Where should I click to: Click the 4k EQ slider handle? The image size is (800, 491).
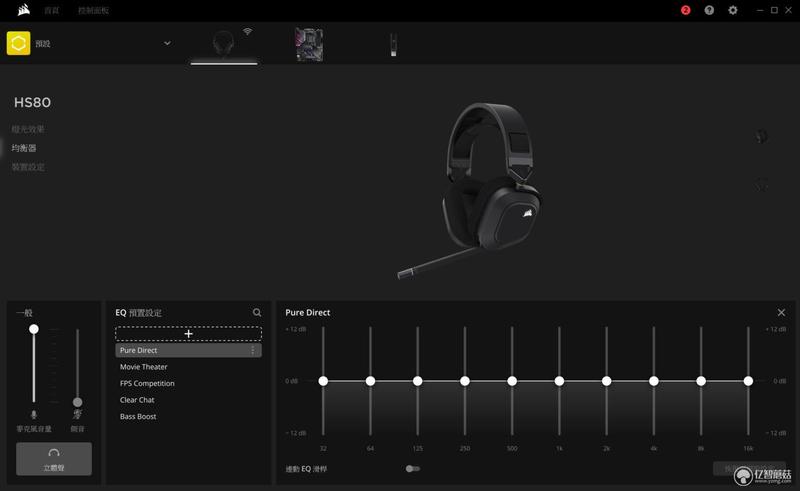pos(654,381)
